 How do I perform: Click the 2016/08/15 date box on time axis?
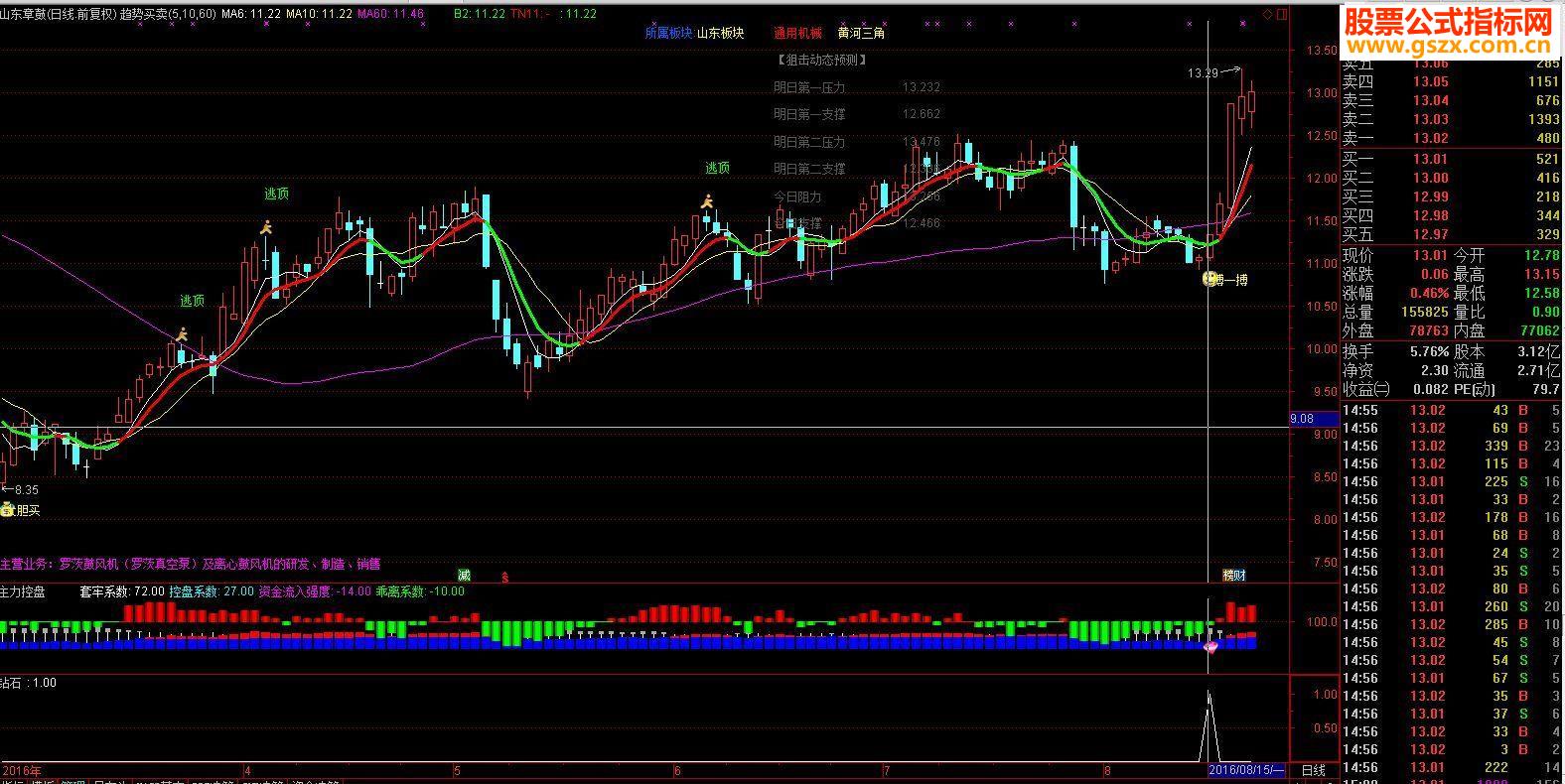click(x=1247, y=770)
